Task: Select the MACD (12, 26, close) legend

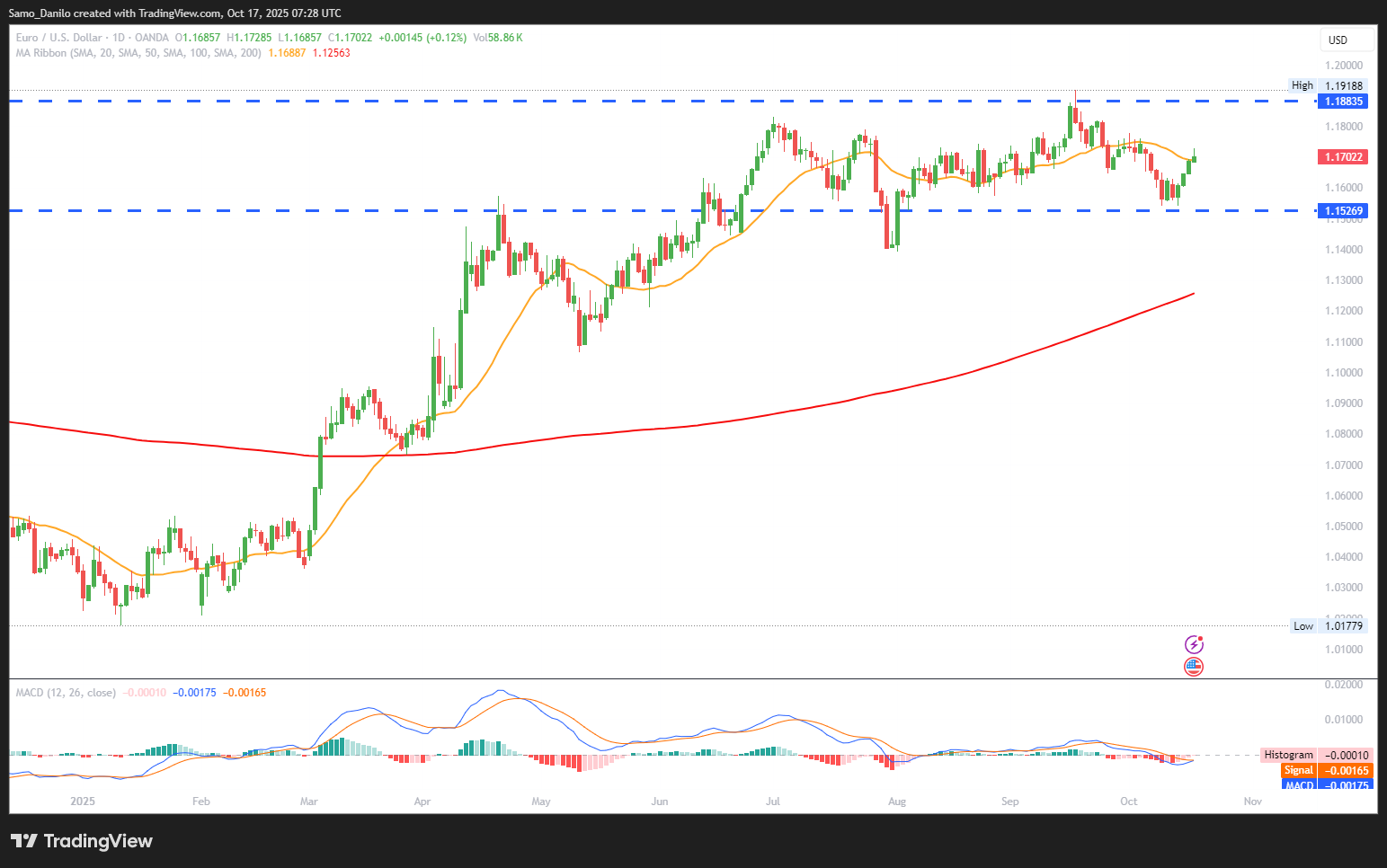Action: point(66,693)
